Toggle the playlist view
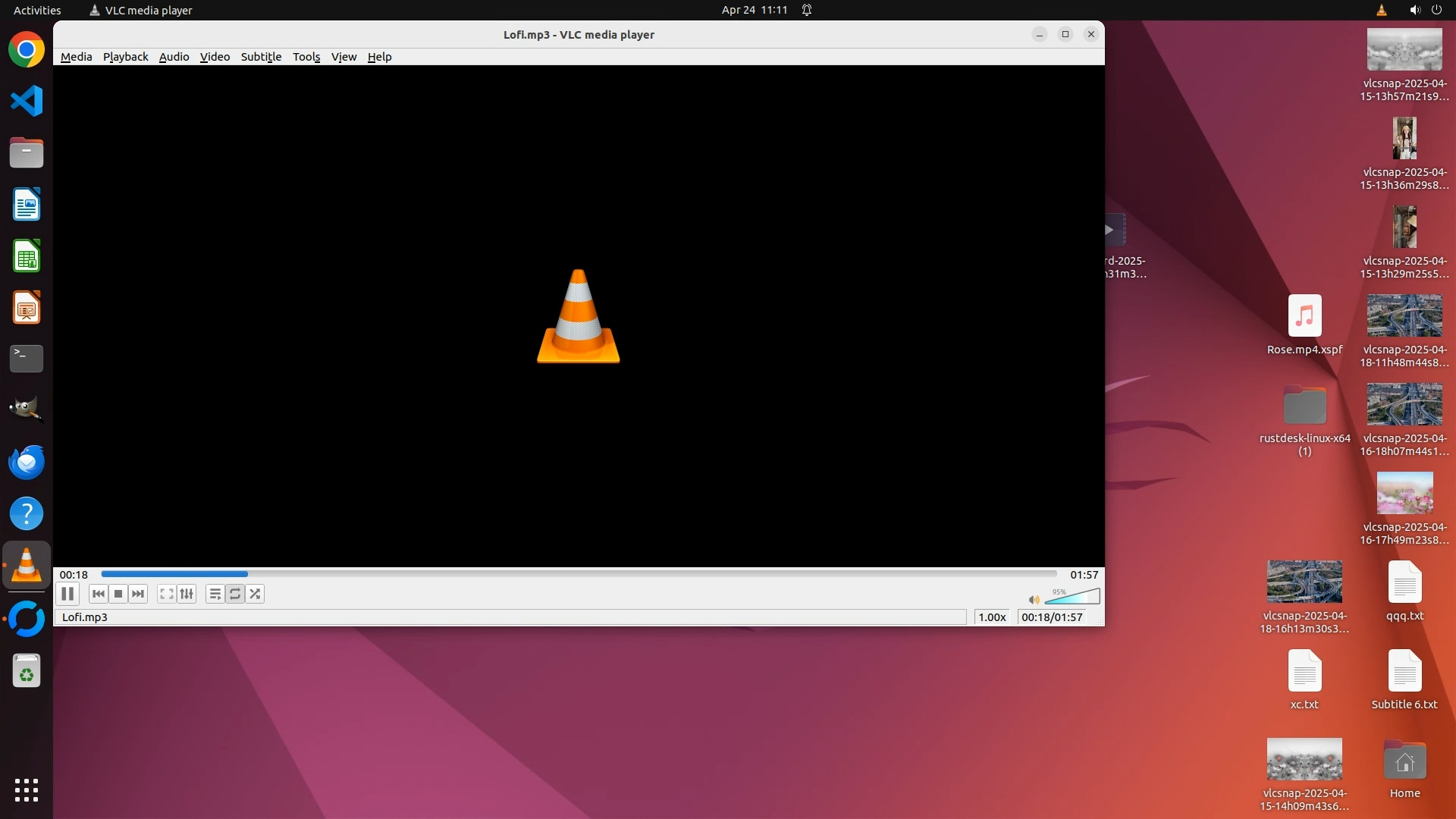1456x819 pixels. point(215,594)
